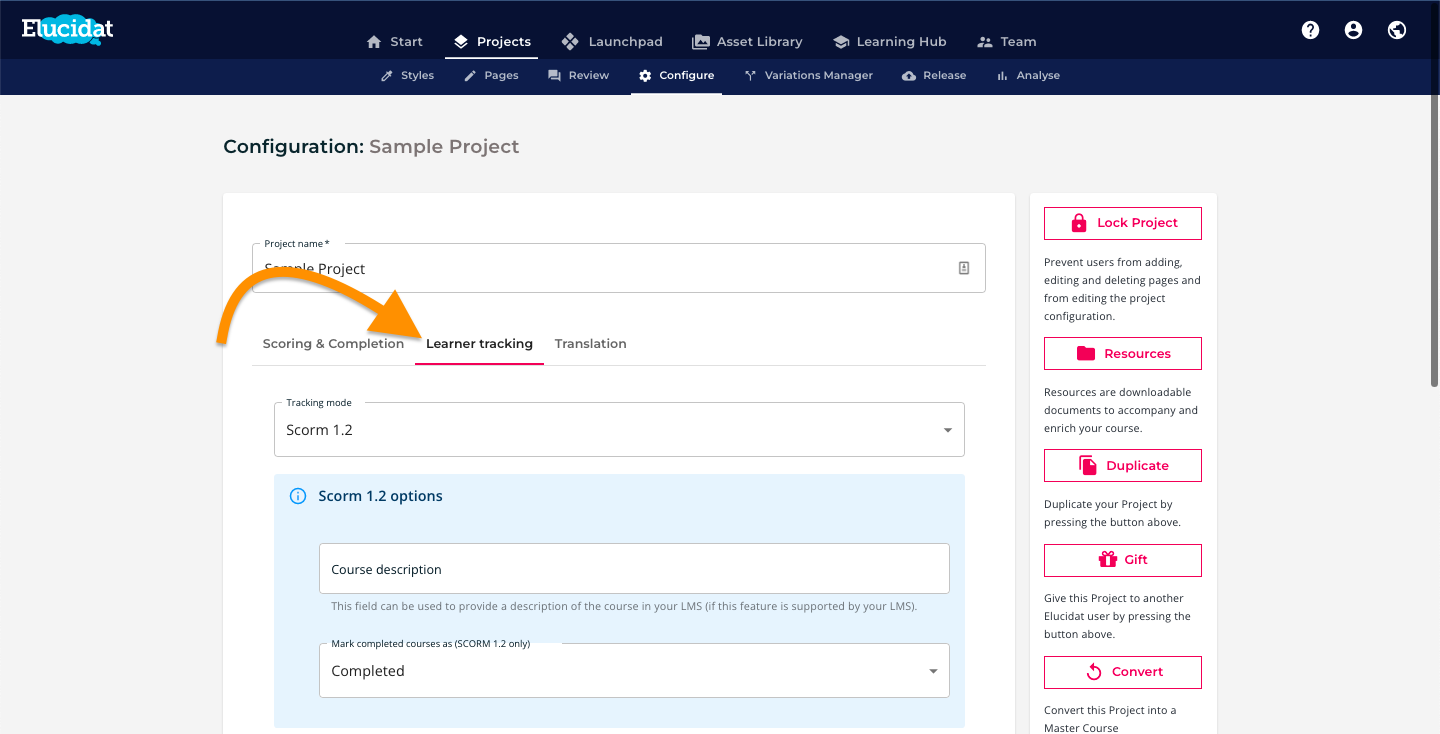Screen dimensions: 1440x734
Task: Open the Asset Library
Action: pos(747,41)
